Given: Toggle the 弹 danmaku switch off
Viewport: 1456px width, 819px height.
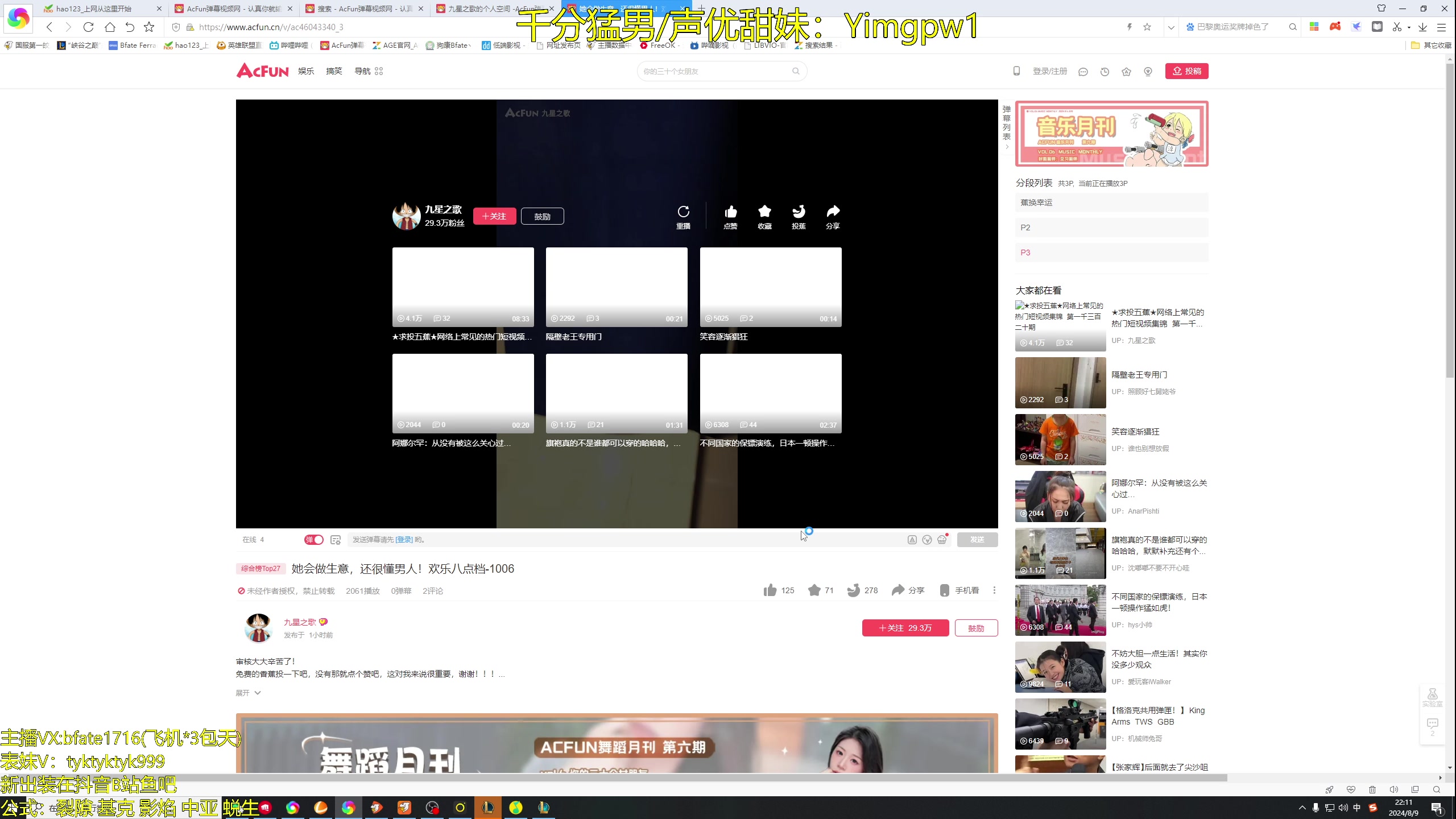Looking at the screenshot, I should click(x=313, y=540).
